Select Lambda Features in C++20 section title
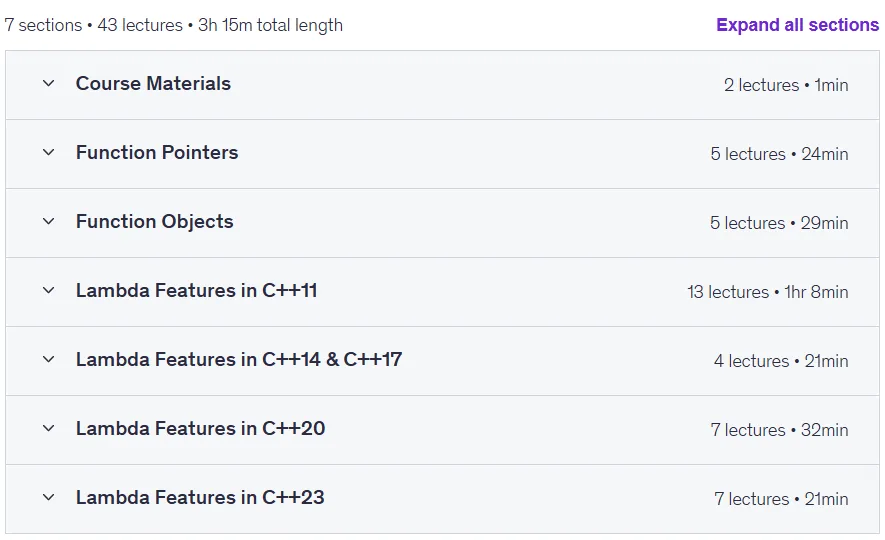Viewport: 885px width, 540px height. pos(200,428)
